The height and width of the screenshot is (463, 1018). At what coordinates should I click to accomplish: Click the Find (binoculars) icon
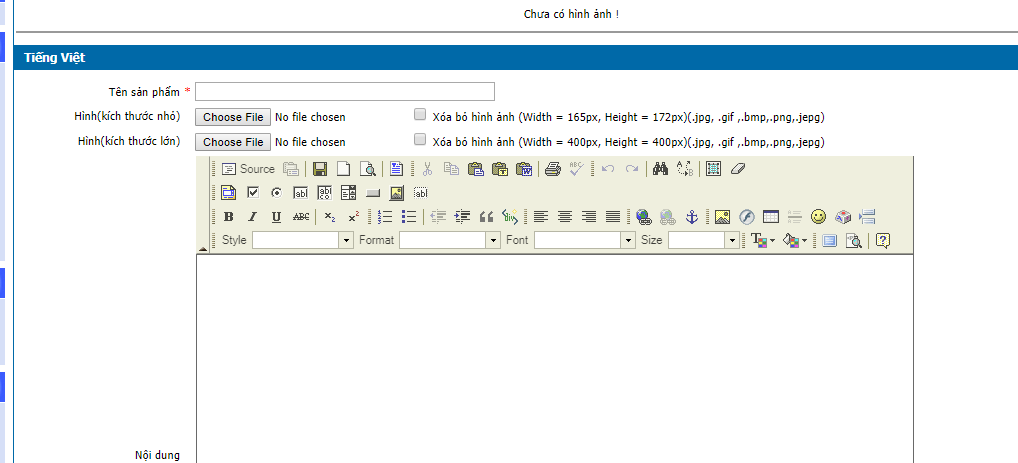660,169
